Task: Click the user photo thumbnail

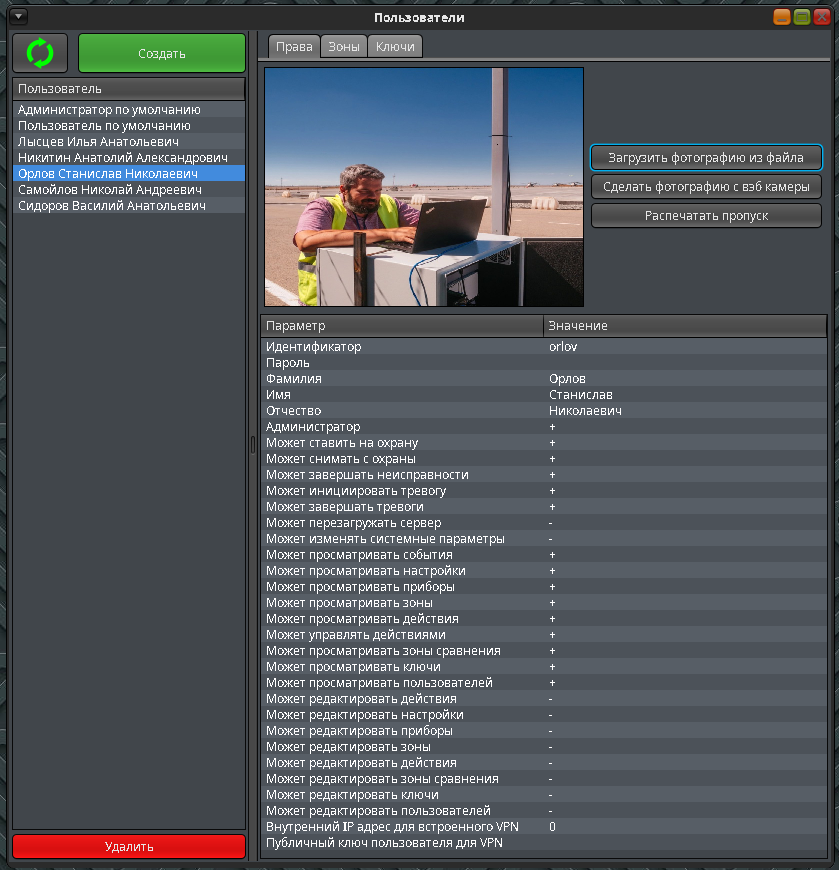Action: click(424, 187)
